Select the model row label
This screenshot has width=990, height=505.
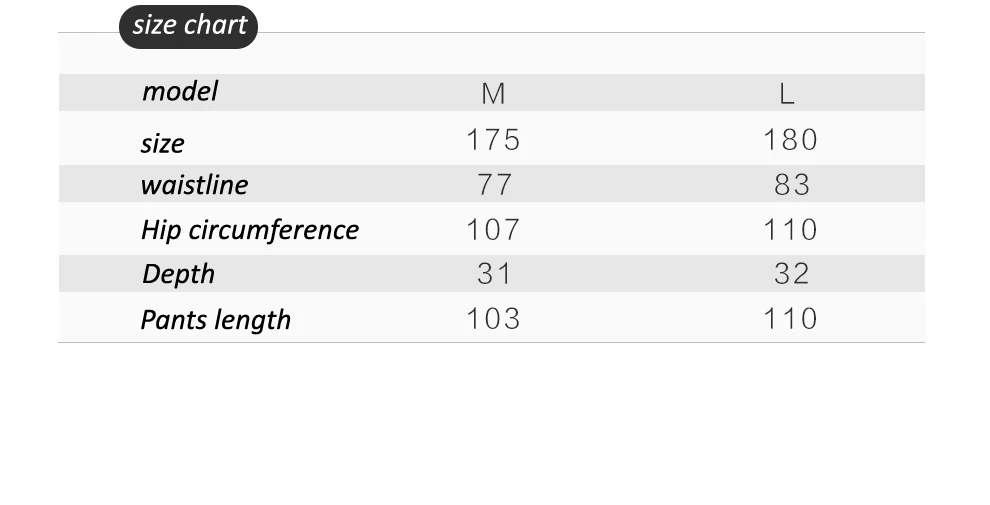coord(180,92)
